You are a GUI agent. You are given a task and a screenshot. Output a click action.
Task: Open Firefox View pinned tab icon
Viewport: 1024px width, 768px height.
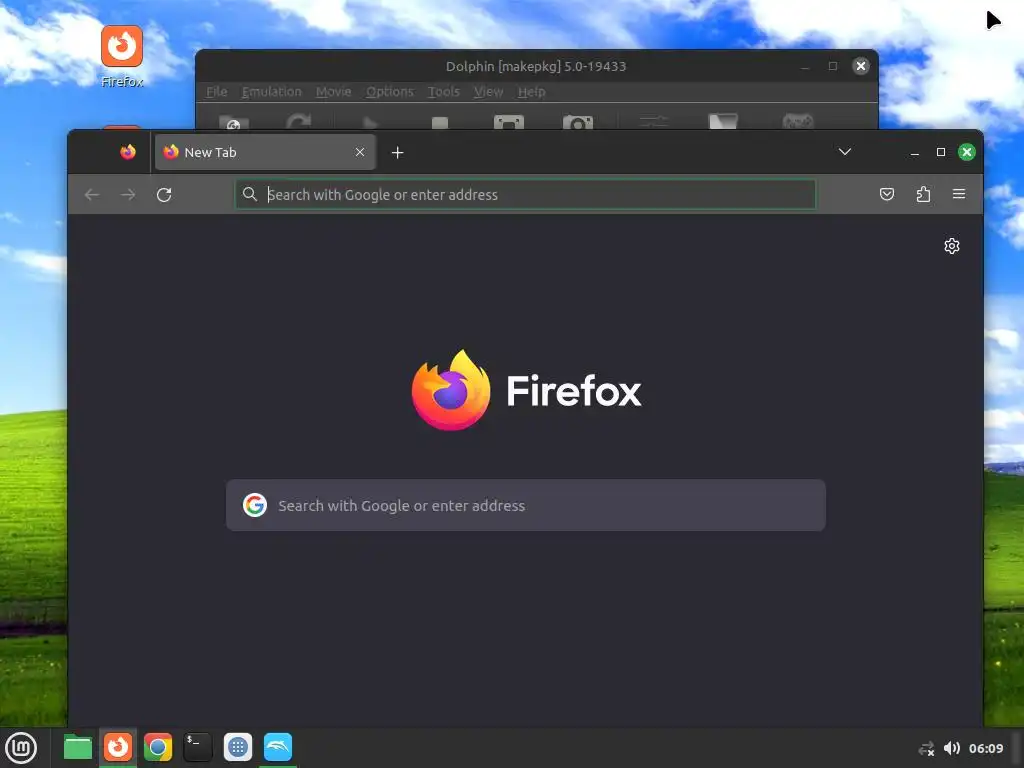point(128,152)
